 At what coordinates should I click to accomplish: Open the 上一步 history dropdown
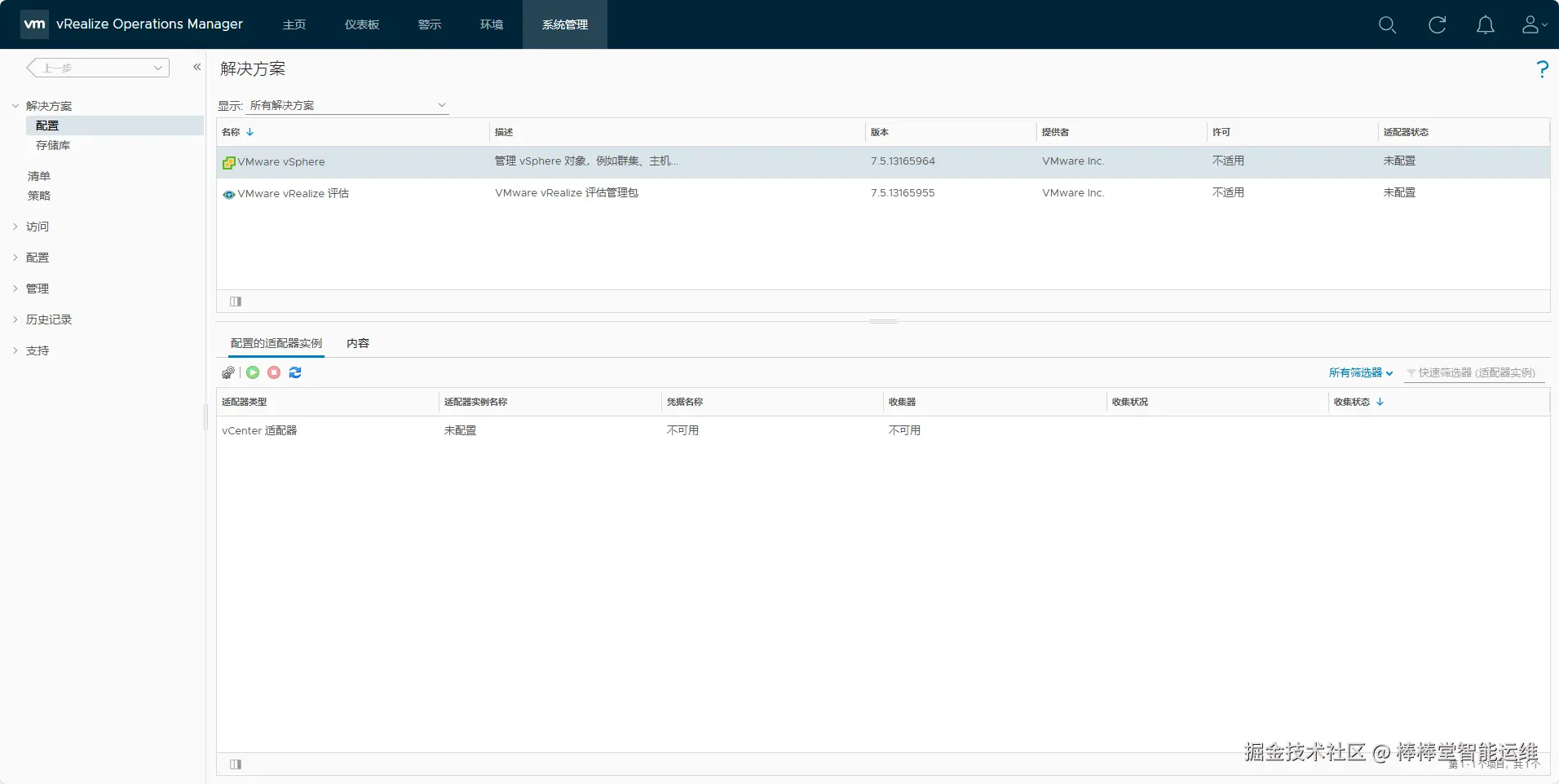99,68
